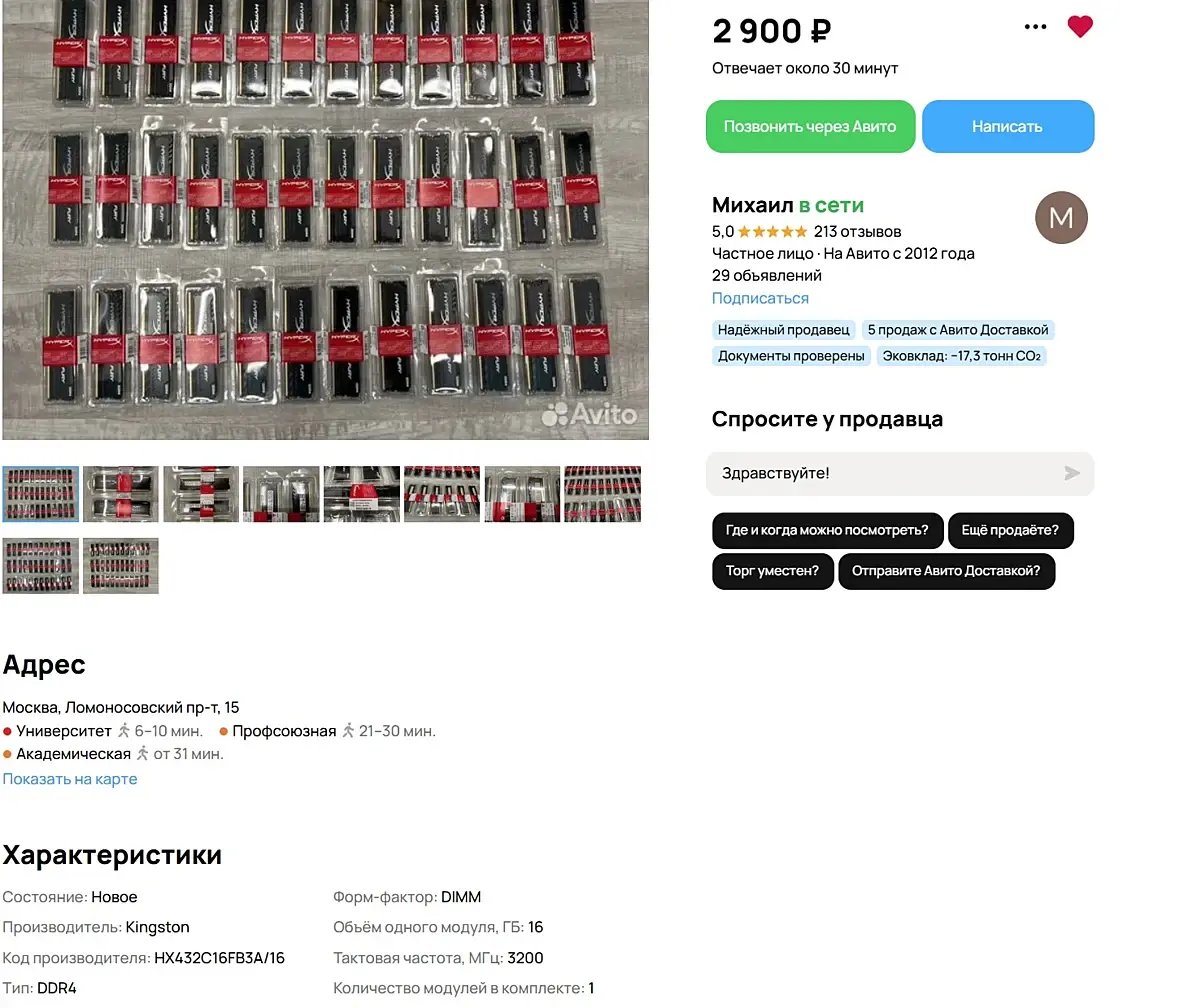This screenshot has height=1008, width=1180.
Task: Choose the 'Торг уместен?' quick question
Action: point(772,571)
